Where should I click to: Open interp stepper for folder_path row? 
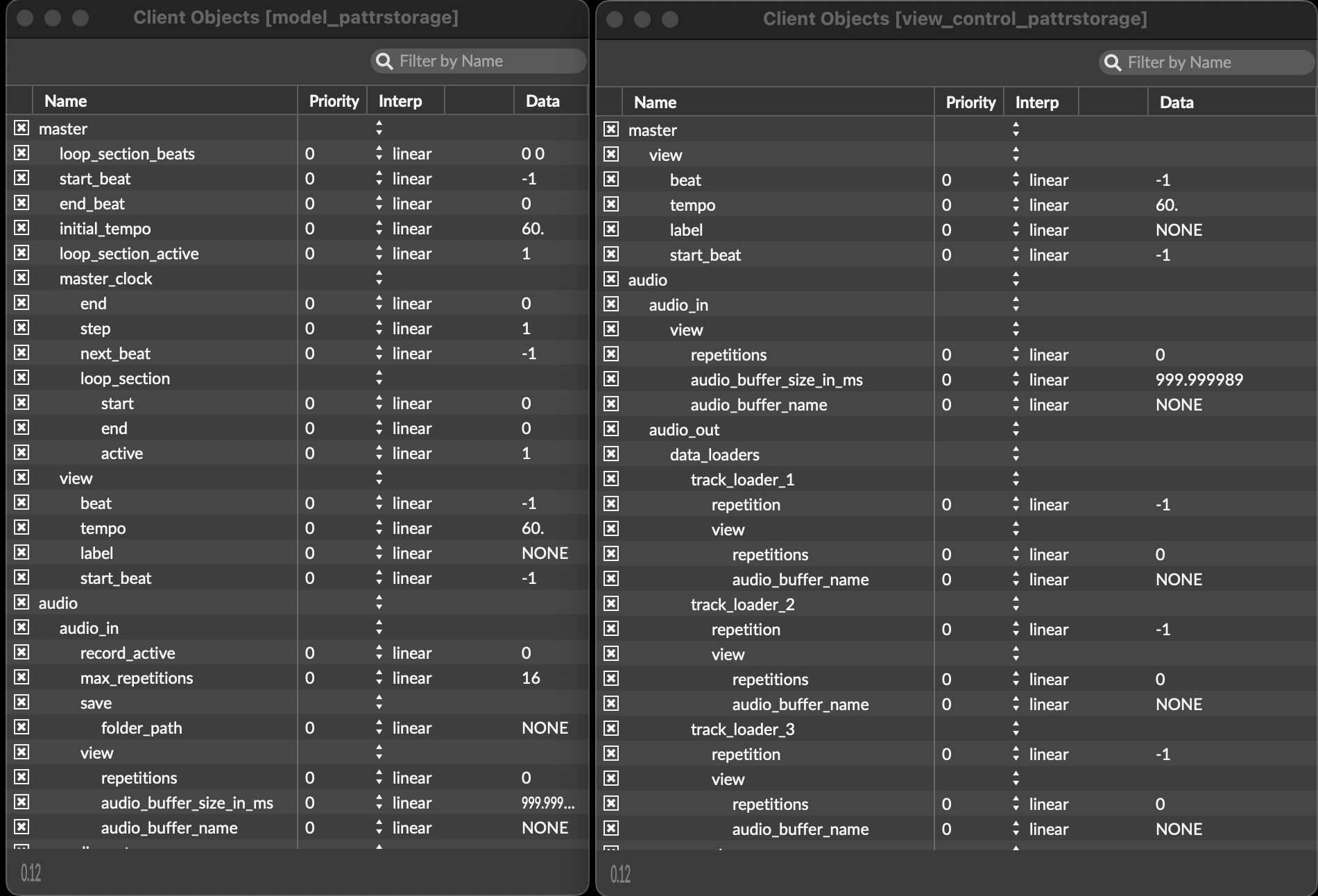pos(379,727)
